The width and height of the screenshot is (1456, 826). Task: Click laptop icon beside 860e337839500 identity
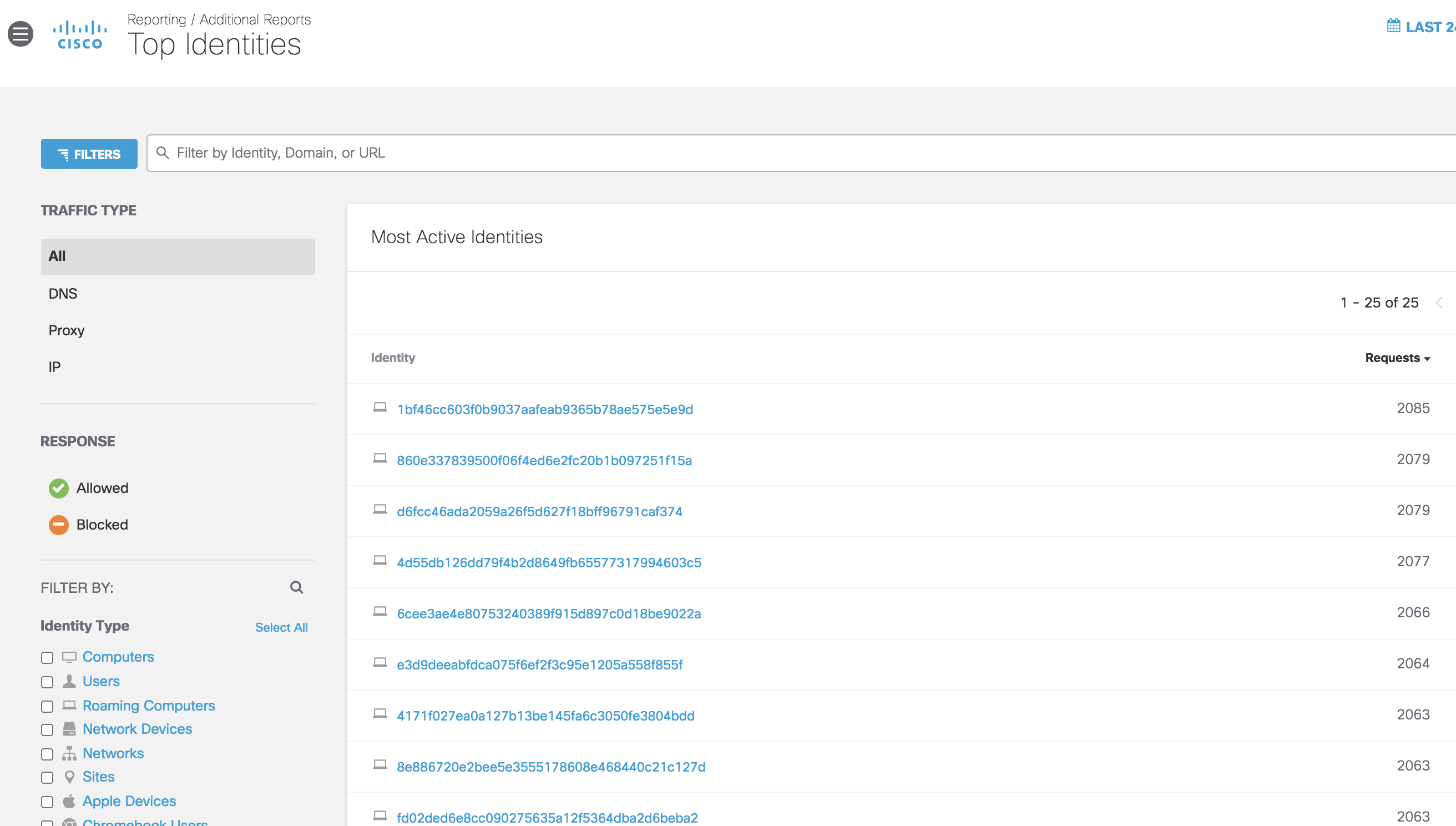pos(380,459)
